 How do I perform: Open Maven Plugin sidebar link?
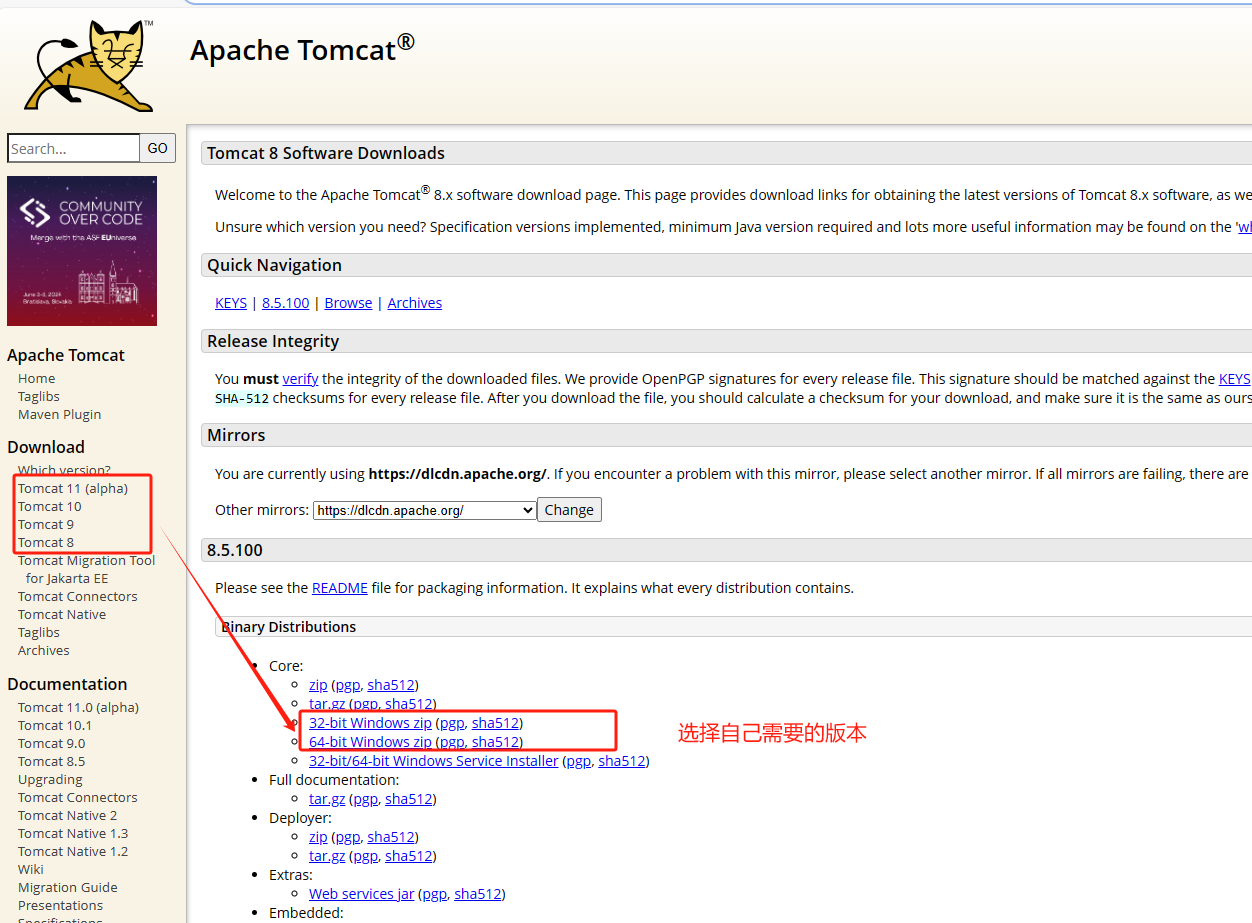click(60, 415)
